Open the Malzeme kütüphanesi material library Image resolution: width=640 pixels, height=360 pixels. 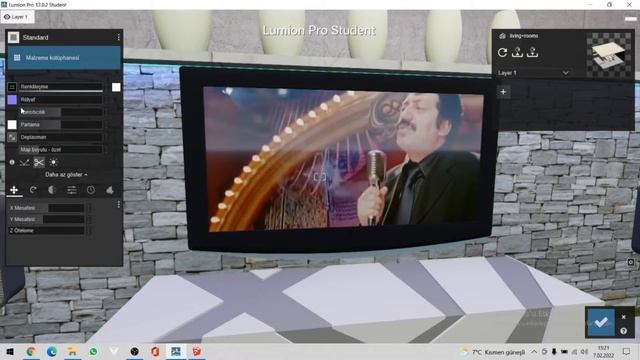[64, 58]
